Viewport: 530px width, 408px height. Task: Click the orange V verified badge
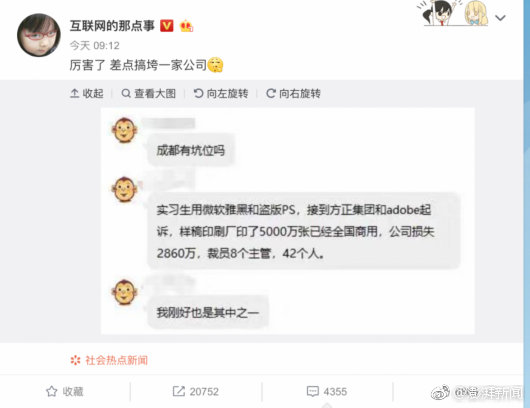[x=166, y=26]
